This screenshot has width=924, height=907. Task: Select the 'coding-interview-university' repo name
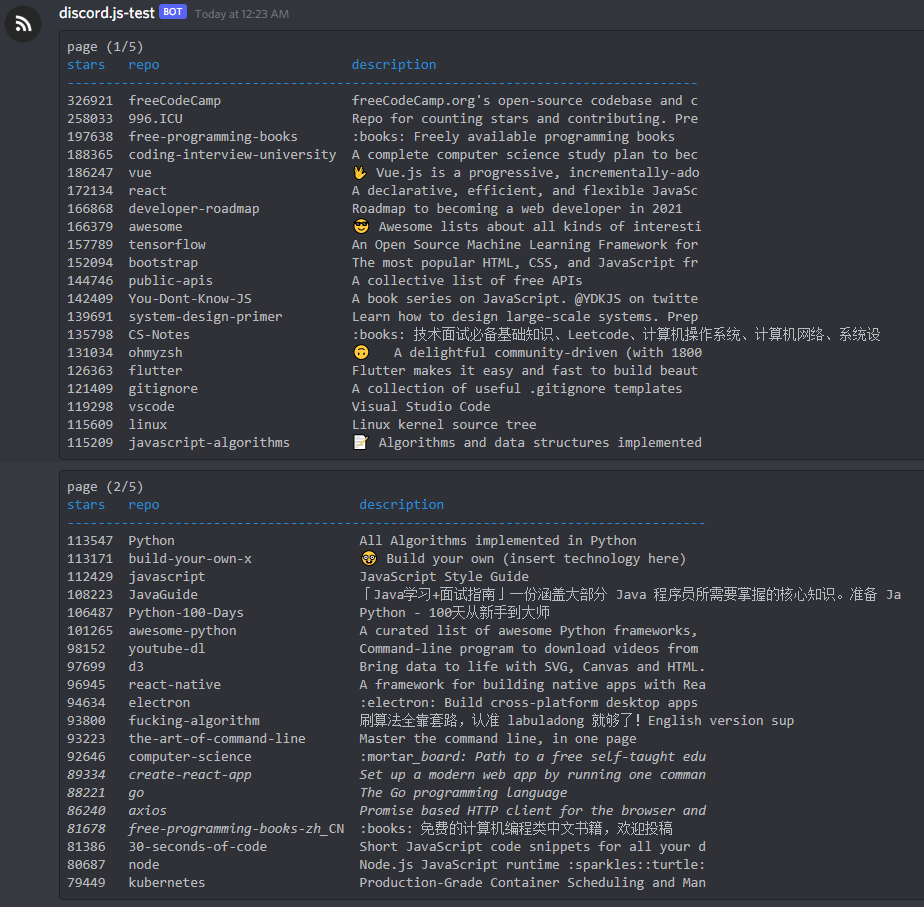click(232, 155)
